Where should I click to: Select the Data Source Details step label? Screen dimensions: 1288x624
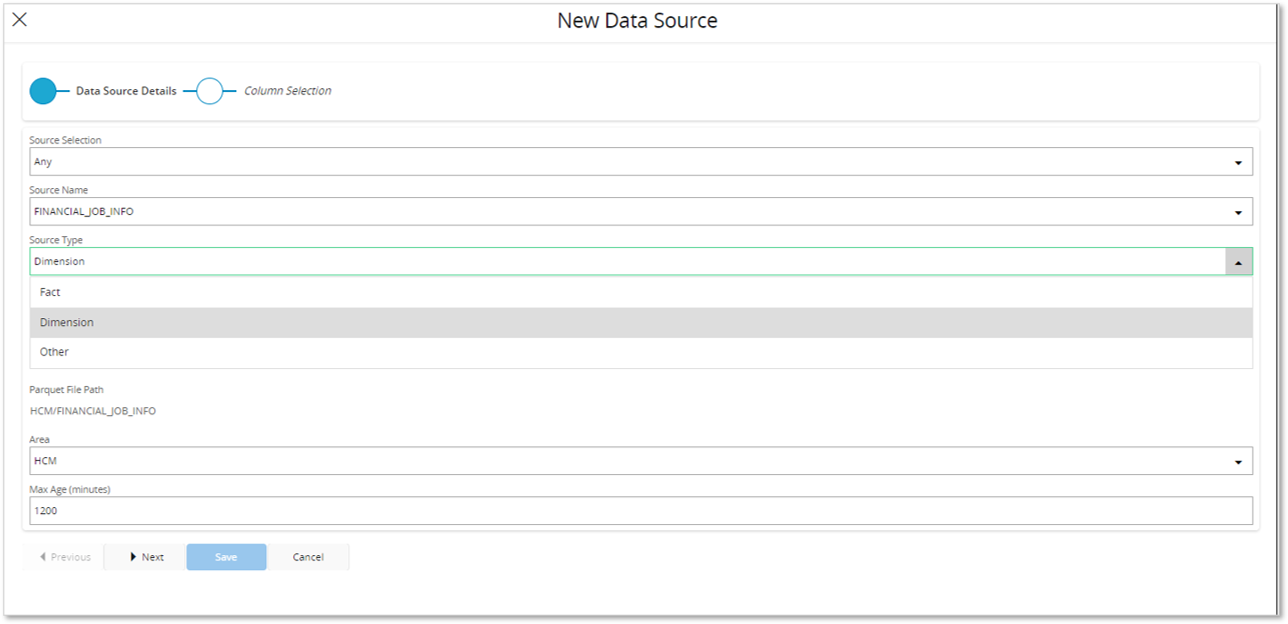pos(126,91)
